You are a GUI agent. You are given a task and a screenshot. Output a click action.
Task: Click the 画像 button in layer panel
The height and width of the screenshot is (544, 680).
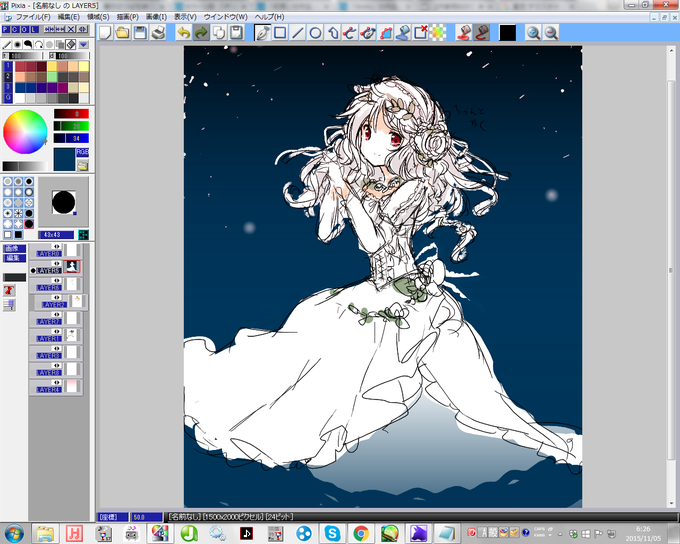pyautogui.click(x=14, y=249)
